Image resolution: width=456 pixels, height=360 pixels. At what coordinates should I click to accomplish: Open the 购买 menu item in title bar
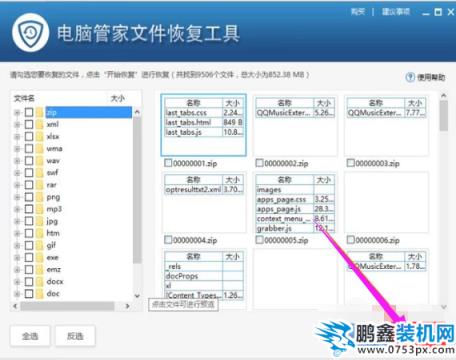pyautogui.click(x=358, y=12)
